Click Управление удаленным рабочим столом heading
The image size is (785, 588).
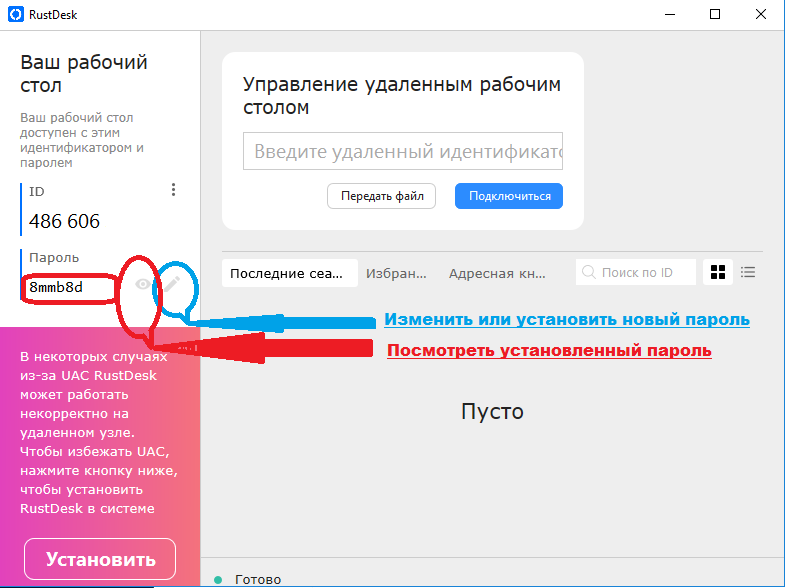tap(402, 95)
